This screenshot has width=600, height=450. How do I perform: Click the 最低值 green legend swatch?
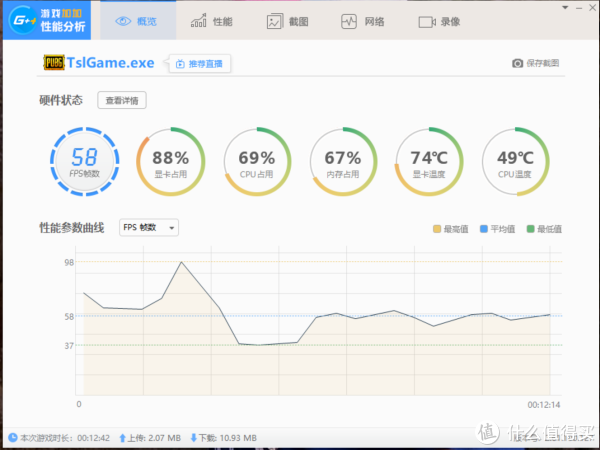point(530,229)
